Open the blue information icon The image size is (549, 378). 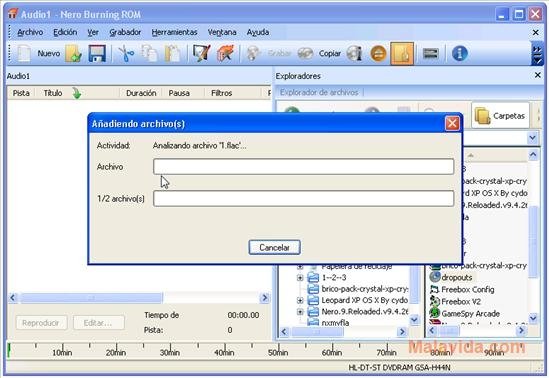(459, 54)
